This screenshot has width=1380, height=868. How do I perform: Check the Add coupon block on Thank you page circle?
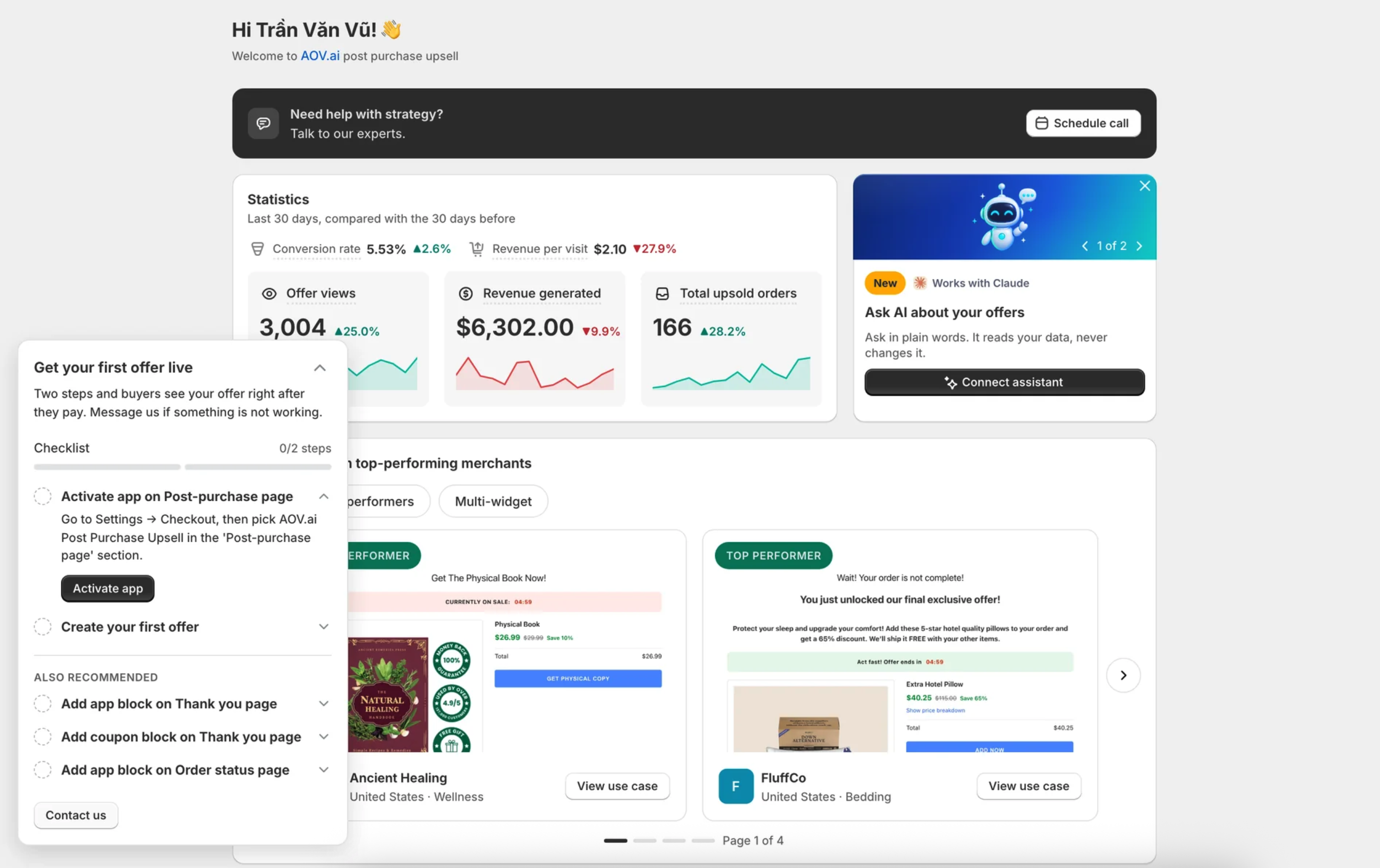point(43,737)
